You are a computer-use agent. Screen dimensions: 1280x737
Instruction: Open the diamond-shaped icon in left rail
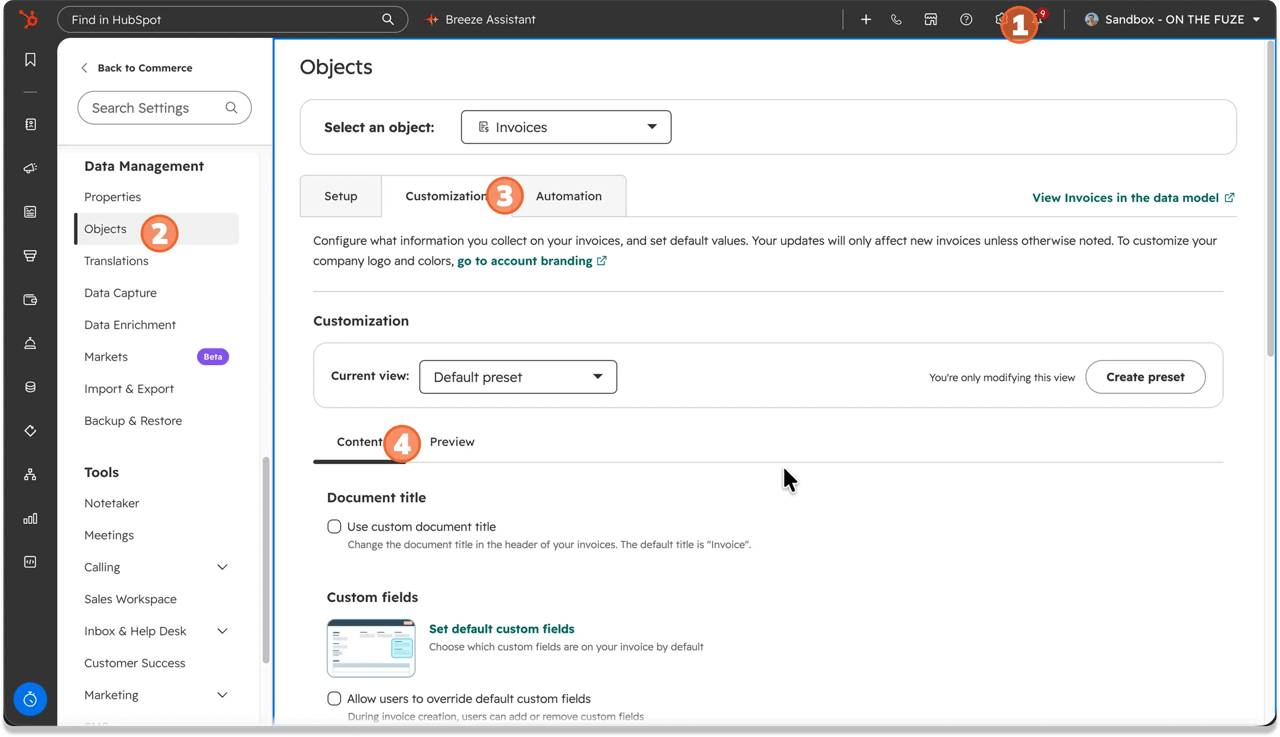coord(30,431)
